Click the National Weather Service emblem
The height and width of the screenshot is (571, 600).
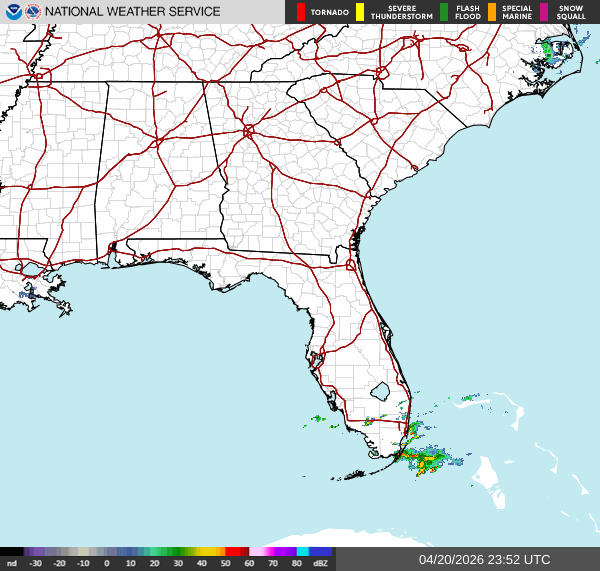pyautogui.click(x=33, y=12)
